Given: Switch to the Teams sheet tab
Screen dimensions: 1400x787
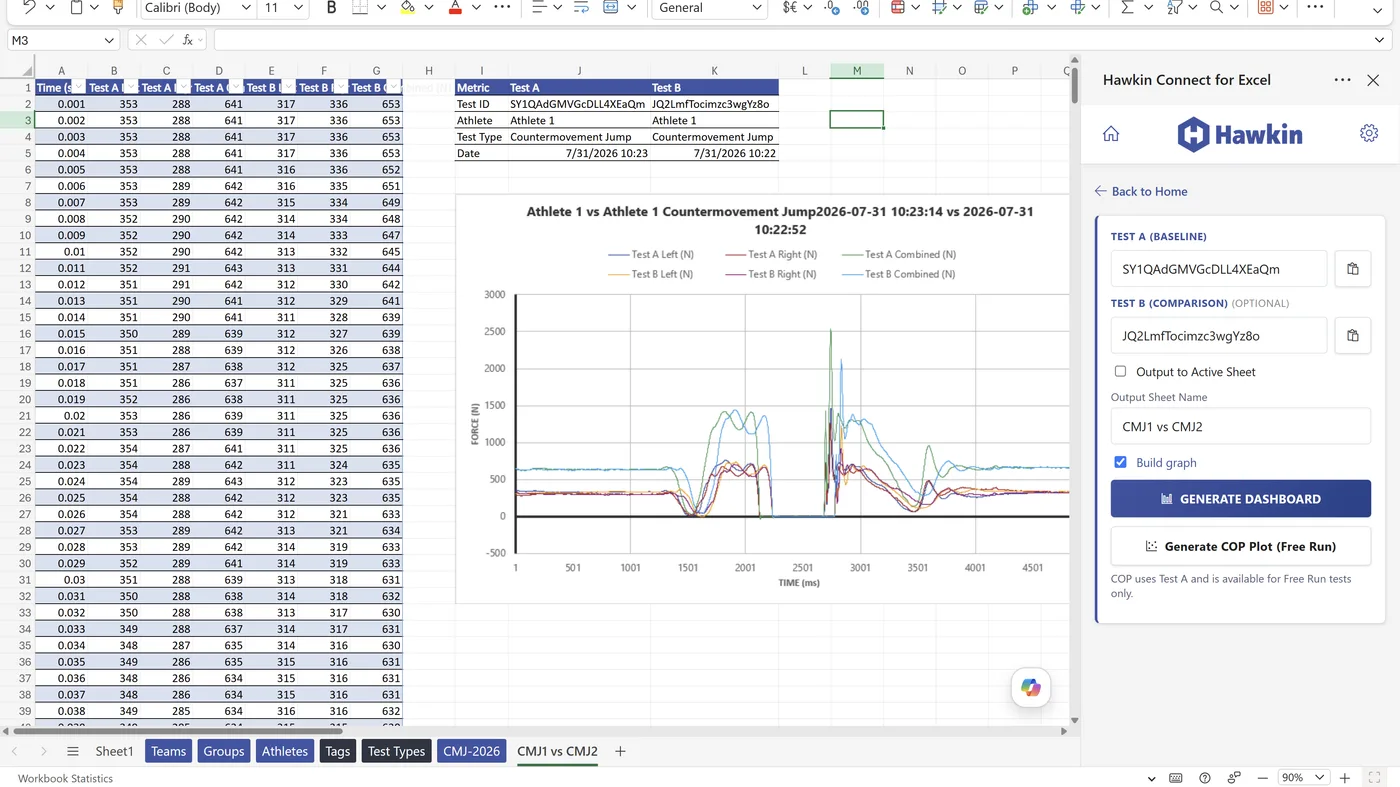Looking at the screenshot, I should [168, 751].
